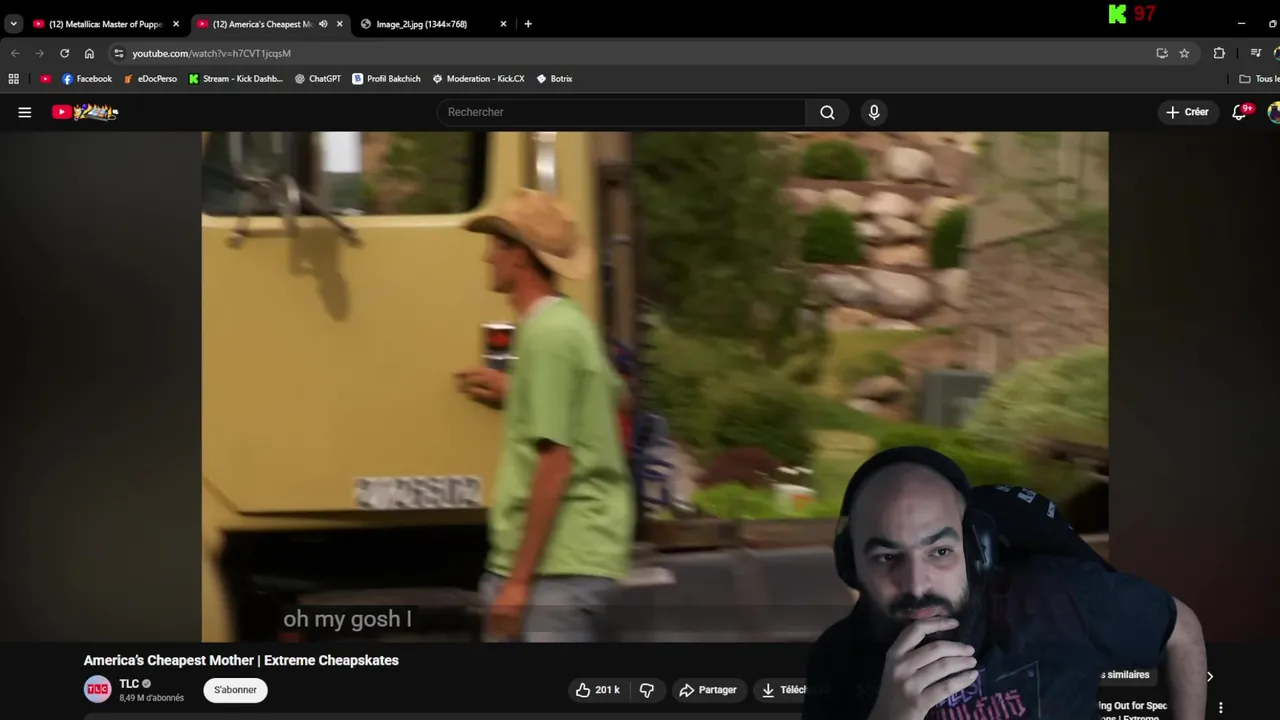Open a new browser tab
1280x720 pixels.
pyautogui.click(x=528, y=24)
